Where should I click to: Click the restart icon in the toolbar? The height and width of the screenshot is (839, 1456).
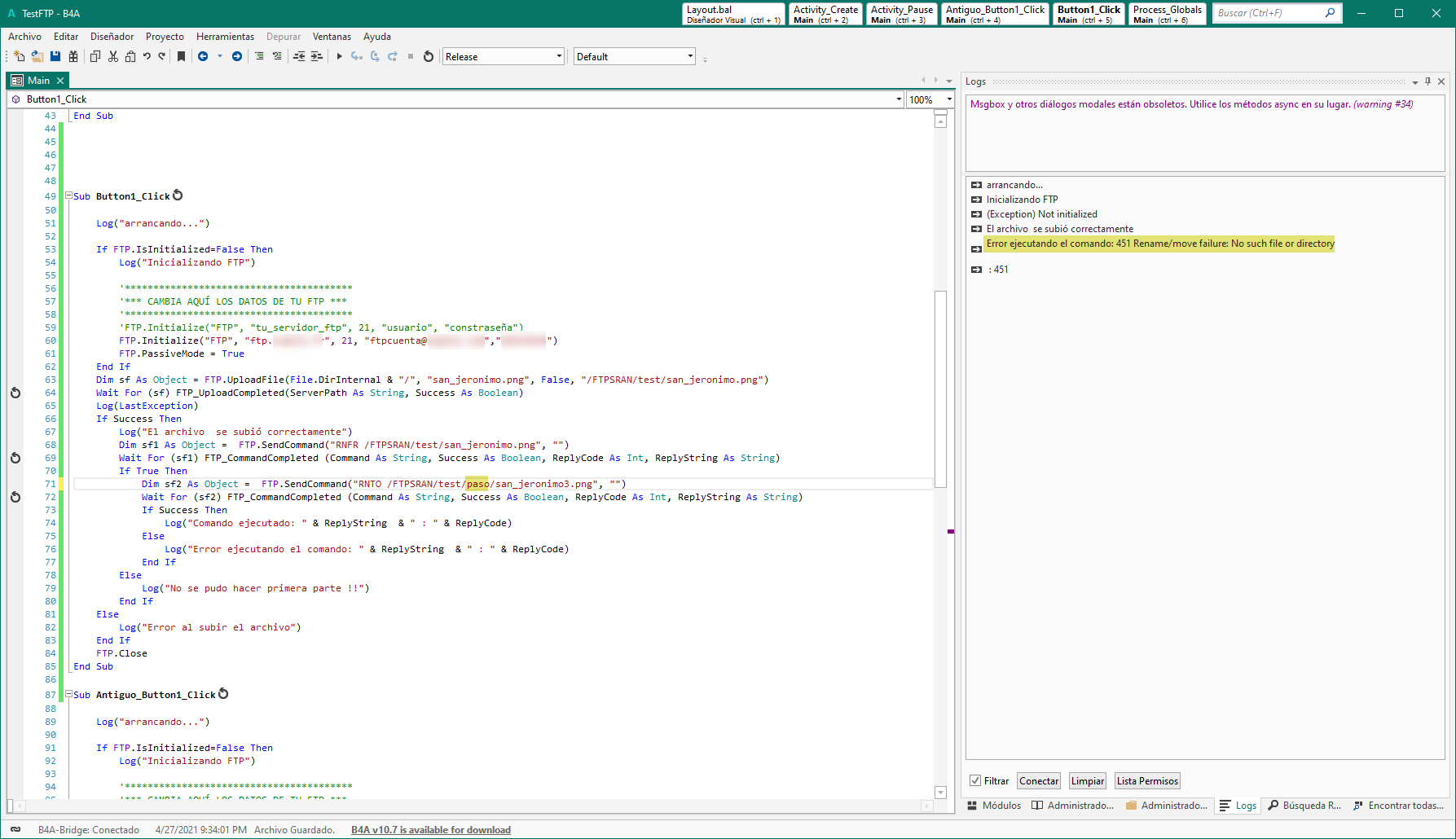point(429,56)
